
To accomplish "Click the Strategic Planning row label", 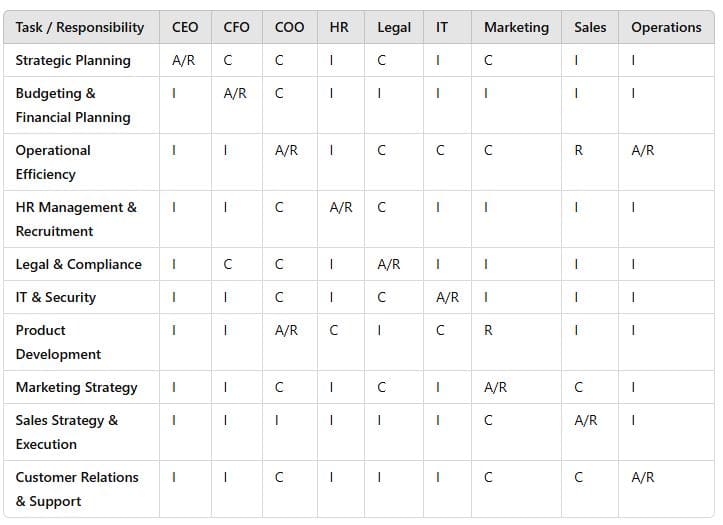I will (73, 60).
